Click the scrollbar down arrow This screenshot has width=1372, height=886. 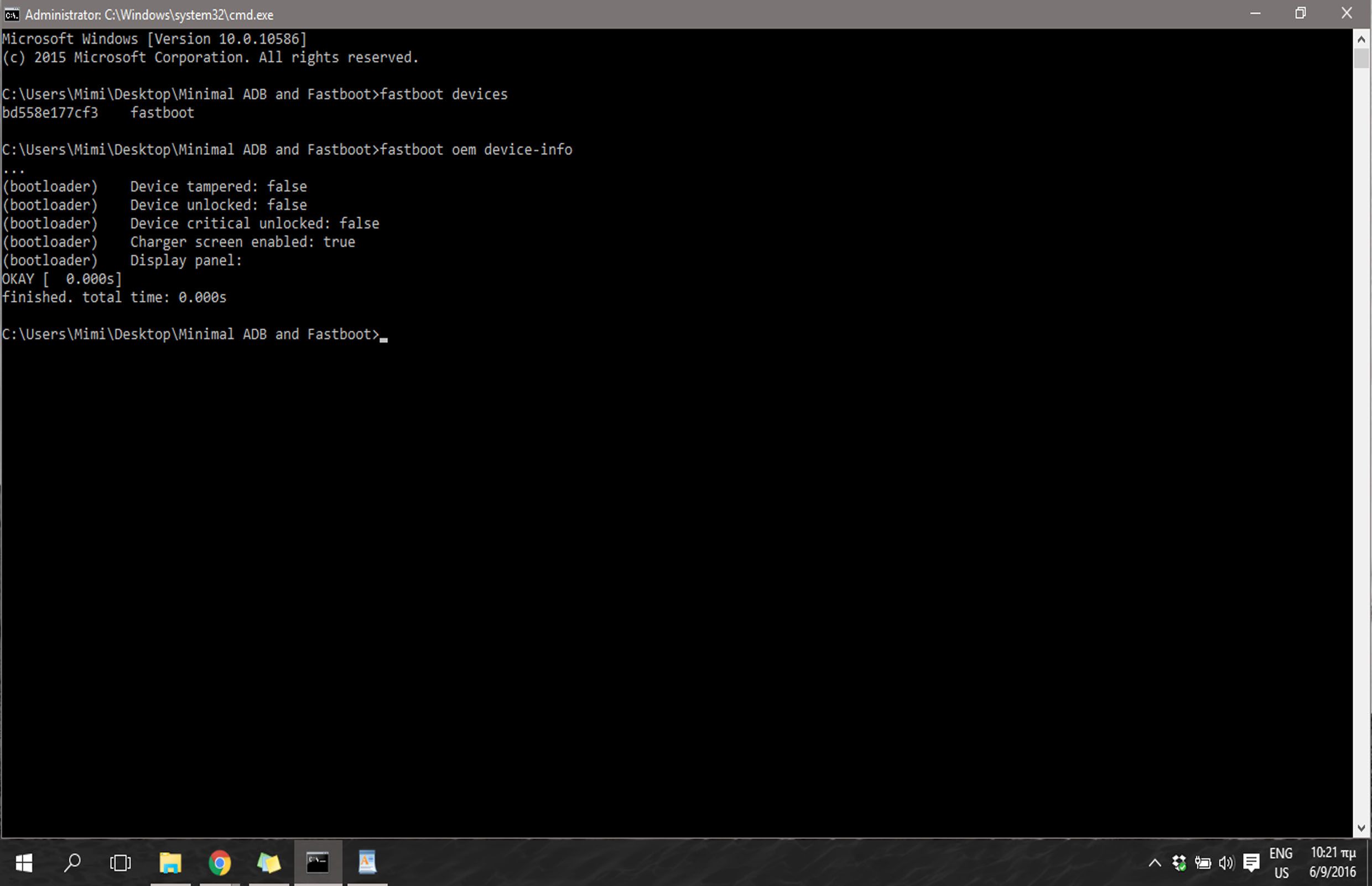(x=1361, y=828)
